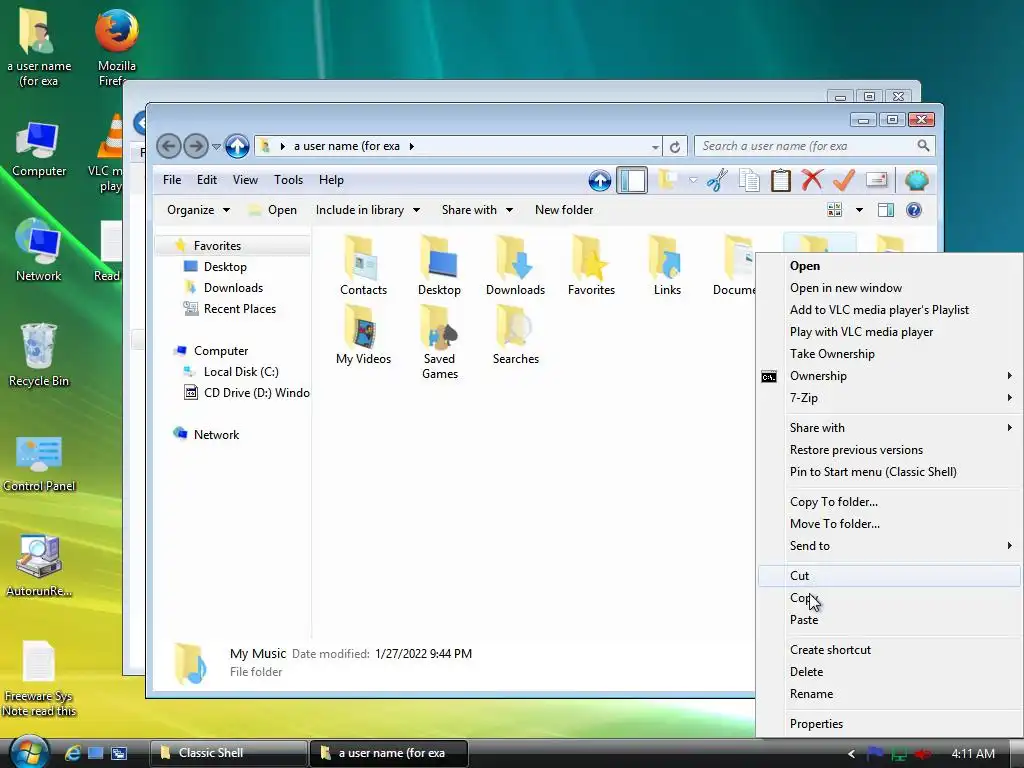Click the Back navigation arrow
Screen dimensions: 1024x768
pos(168,146)
